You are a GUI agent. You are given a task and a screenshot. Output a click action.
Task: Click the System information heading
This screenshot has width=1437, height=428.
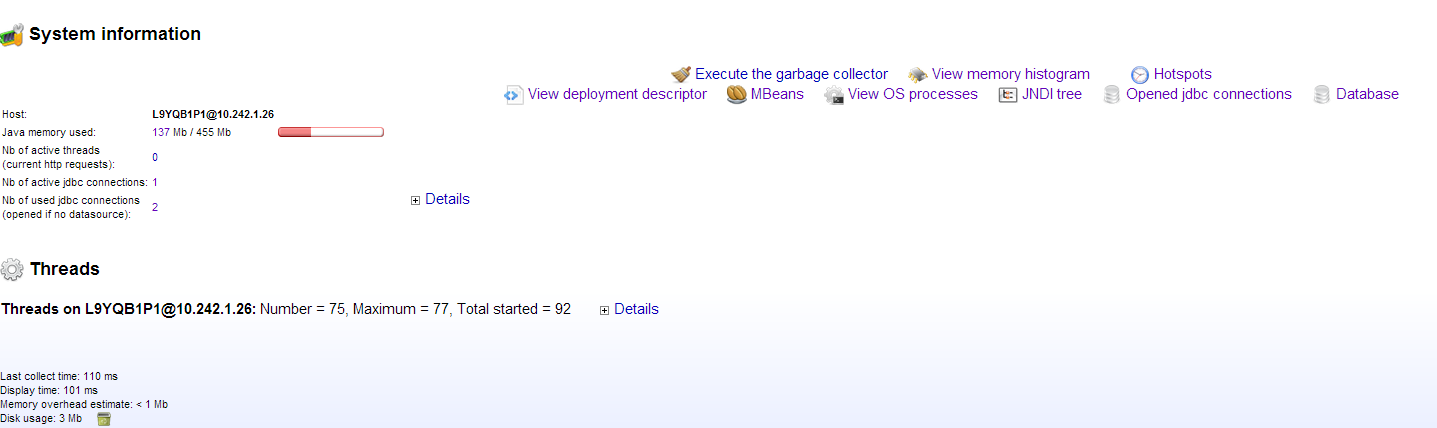(115, 34)
